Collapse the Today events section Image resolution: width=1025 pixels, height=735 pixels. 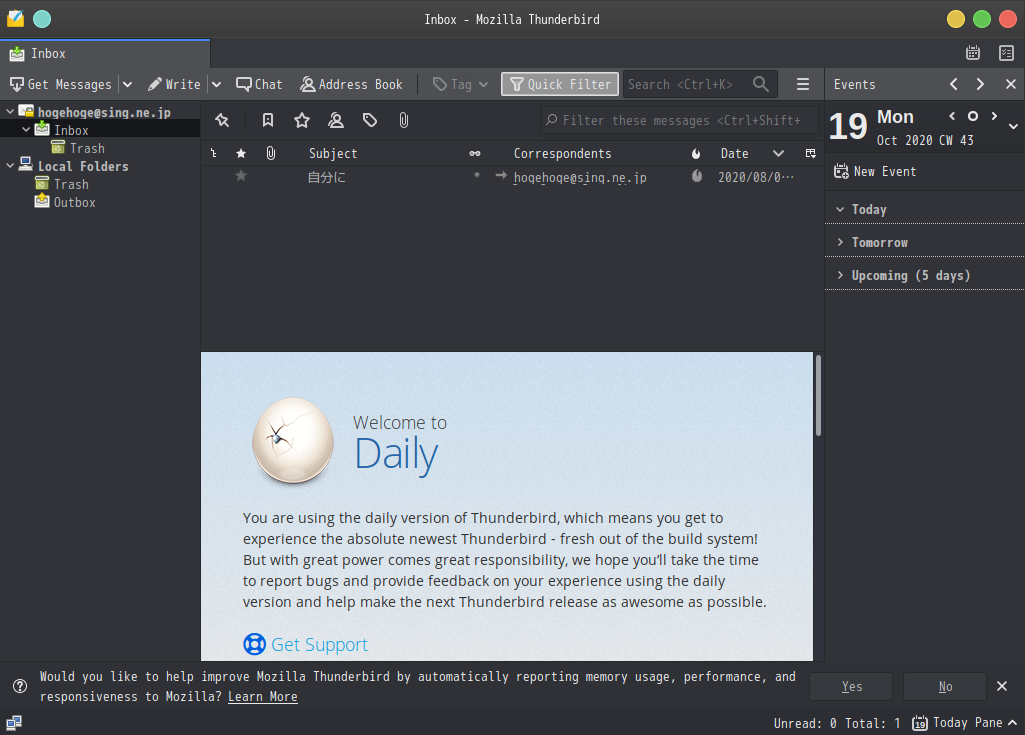(840, 209)
